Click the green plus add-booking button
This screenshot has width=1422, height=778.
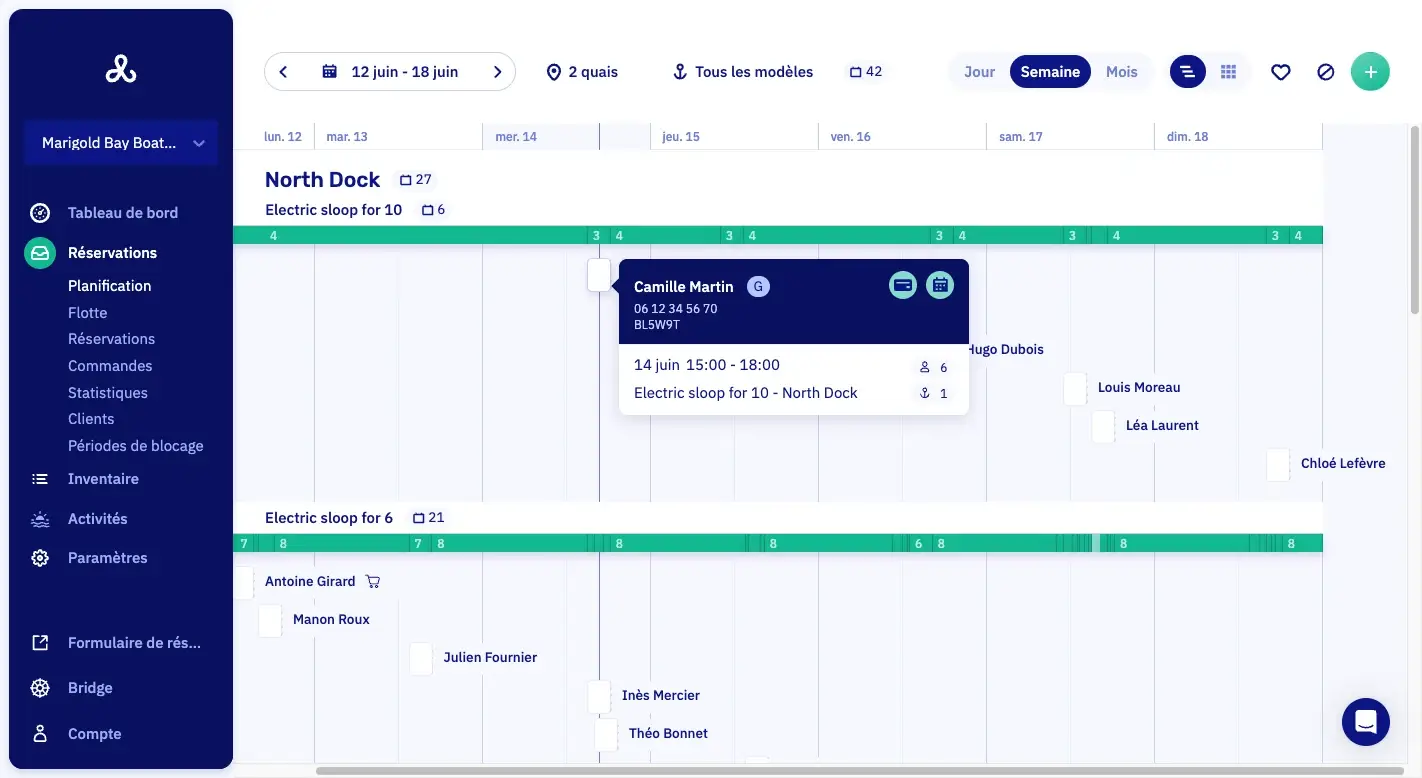[x=1370, y=72]
